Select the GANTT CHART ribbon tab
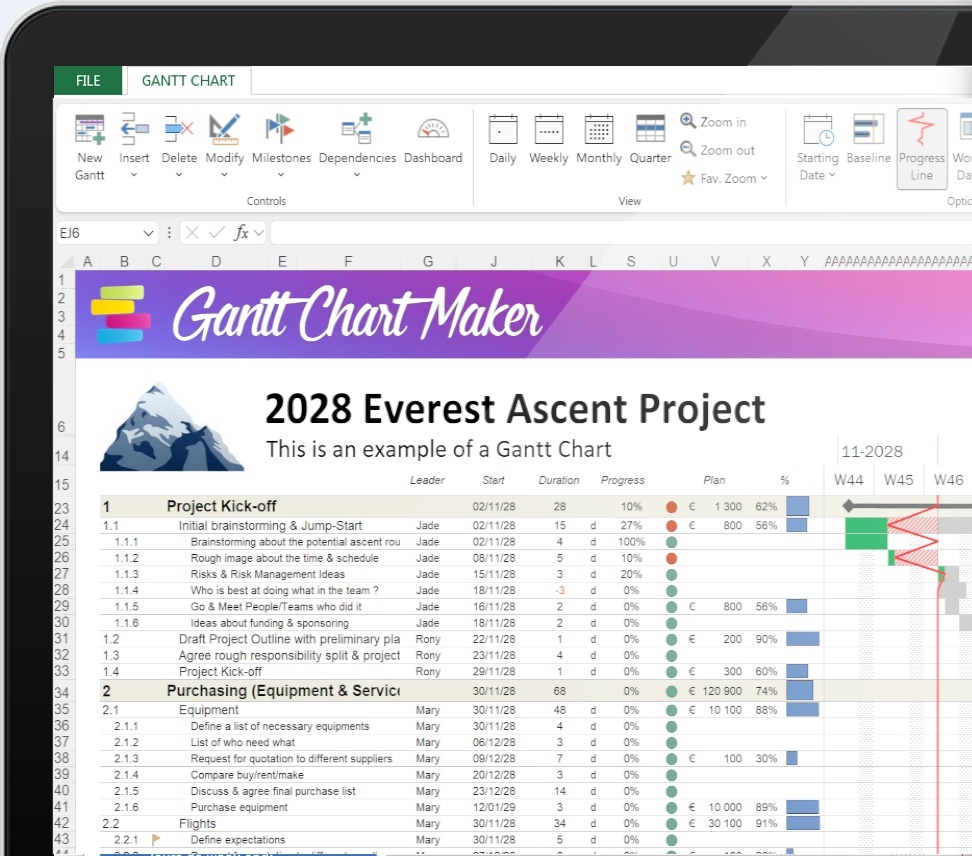This screenshot has height=856, width=972. (x=188, y=81)
